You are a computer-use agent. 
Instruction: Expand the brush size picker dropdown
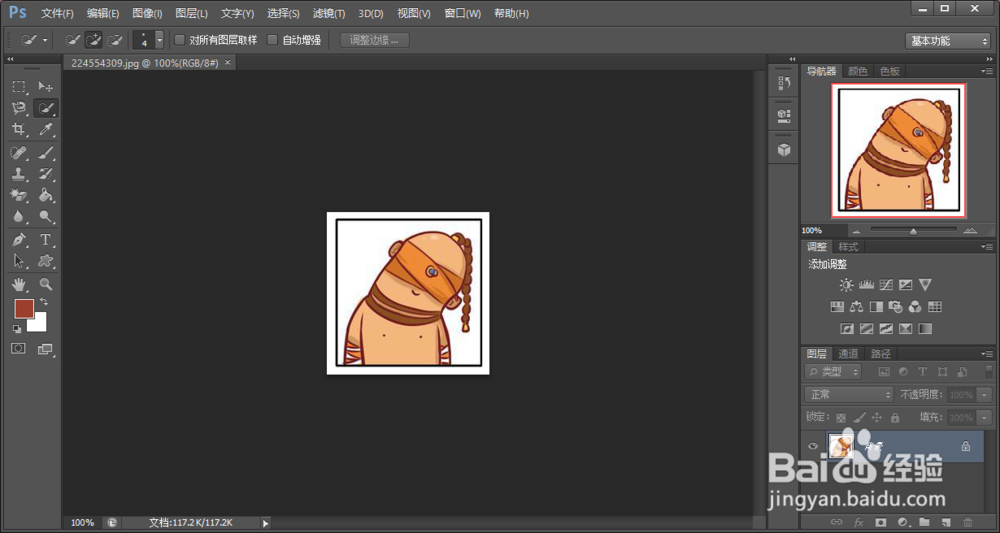tap(159, 40)
